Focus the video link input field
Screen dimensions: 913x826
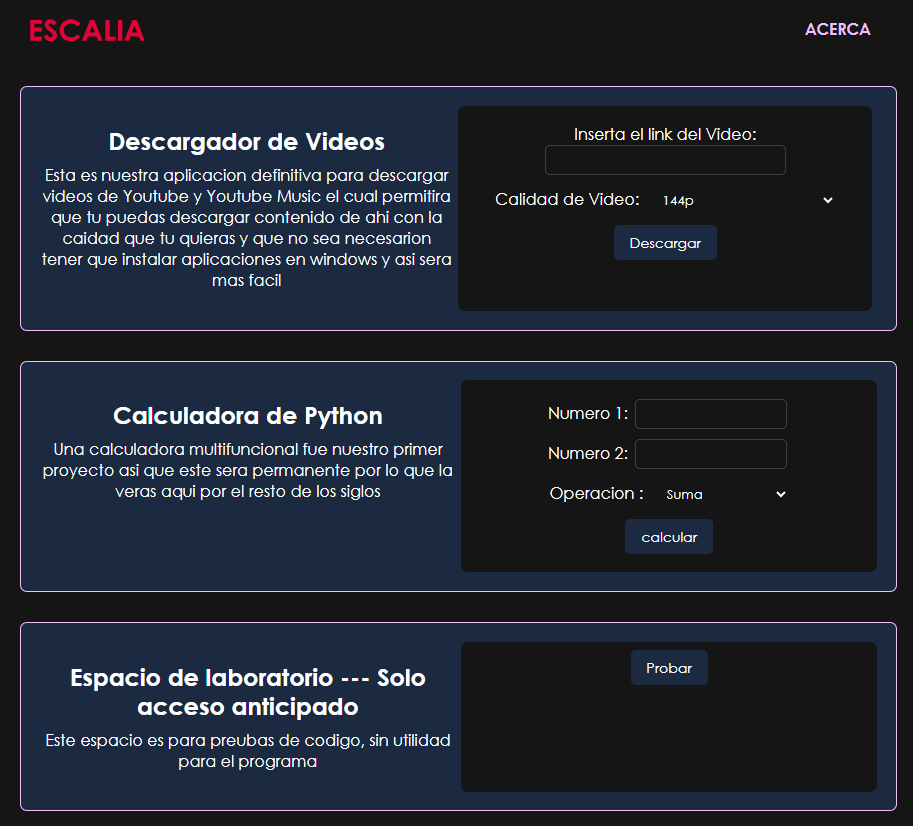click(665, 160)
